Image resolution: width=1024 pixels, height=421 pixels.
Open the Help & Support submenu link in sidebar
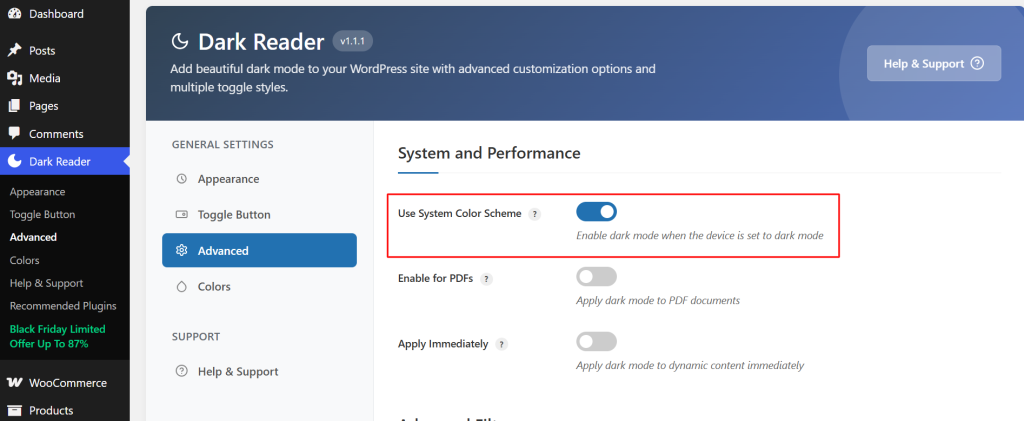(x=46, y=283)
